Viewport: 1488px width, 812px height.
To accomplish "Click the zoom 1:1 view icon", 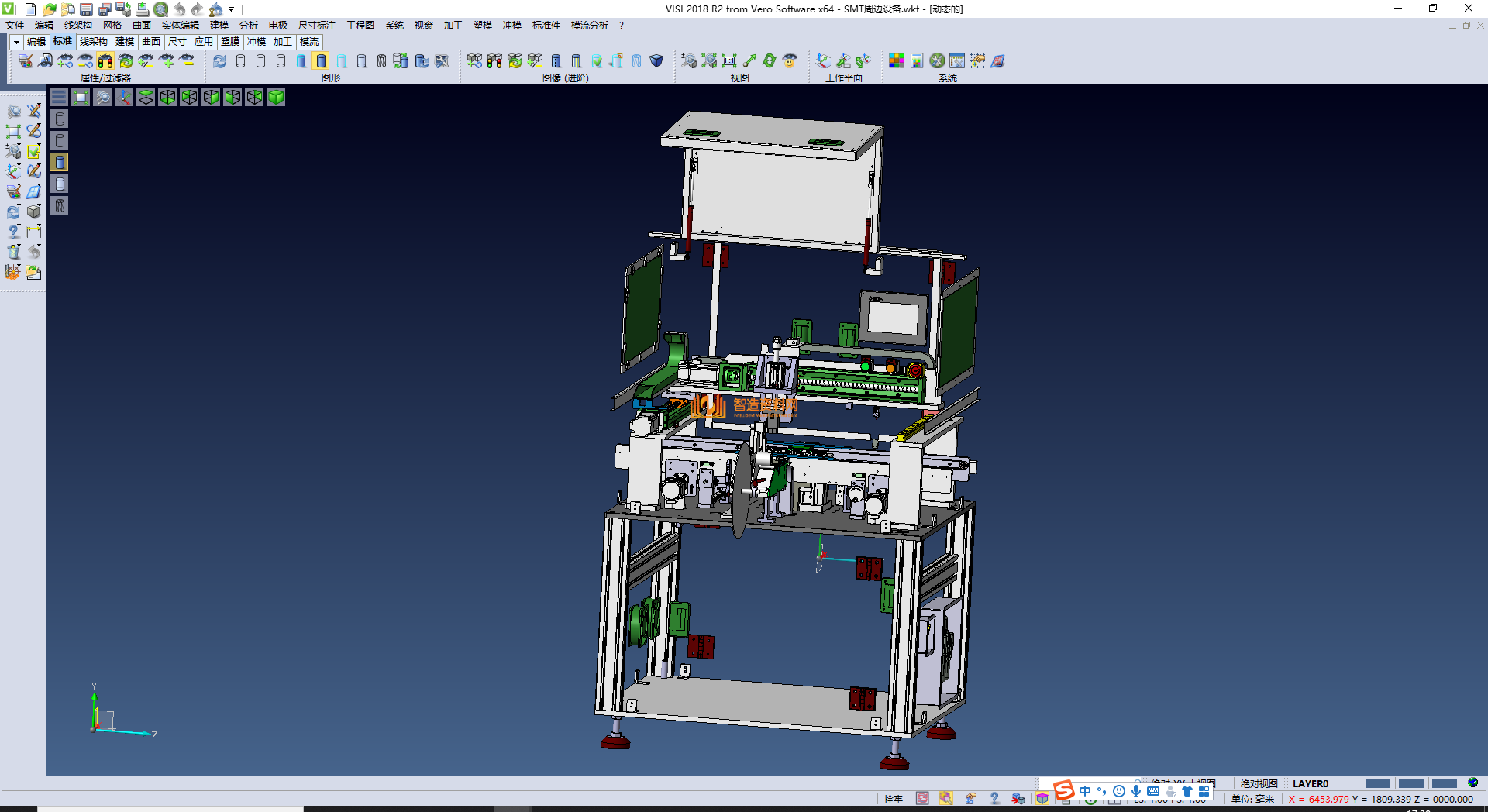I will [729, 60].
